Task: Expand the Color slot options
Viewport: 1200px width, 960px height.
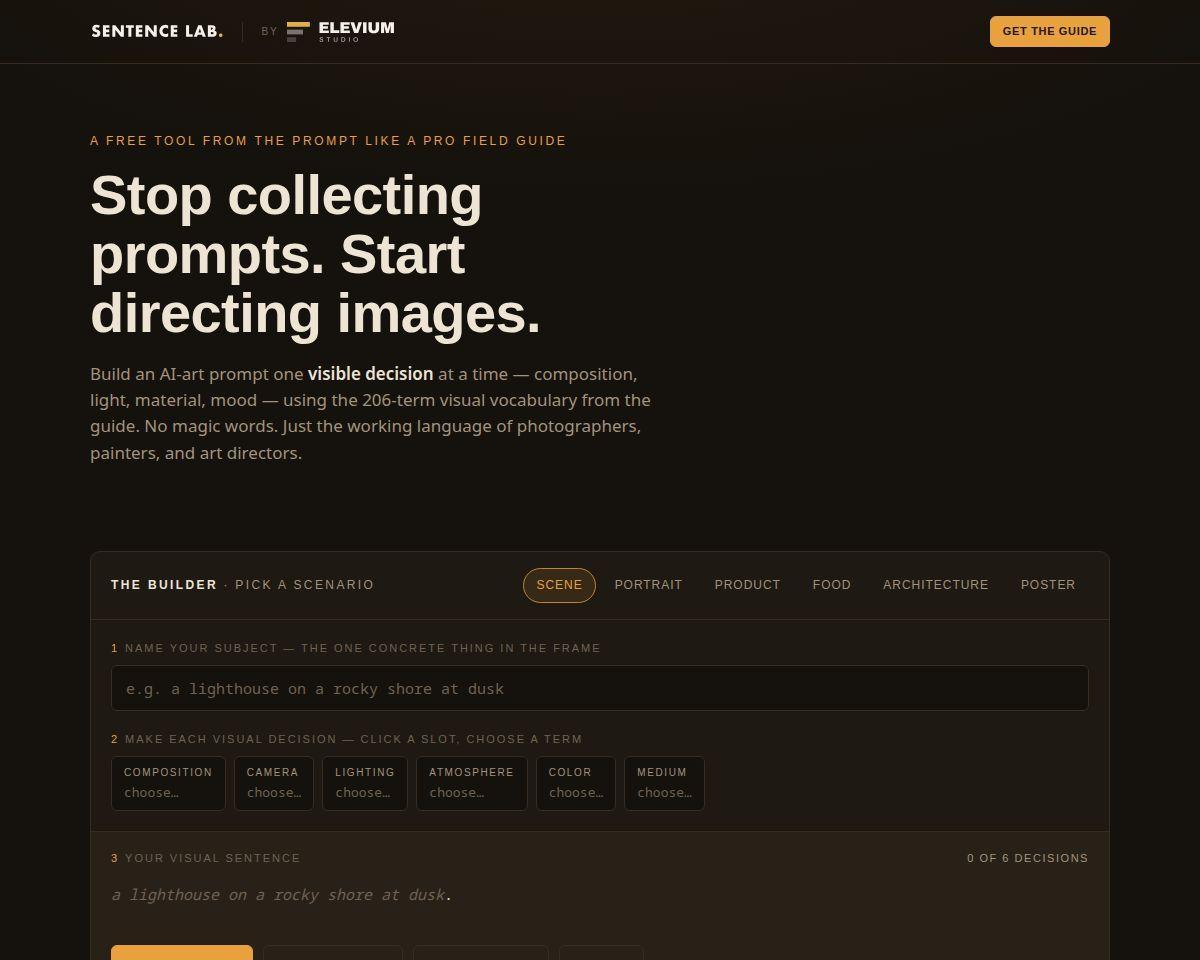Action: (x=576, y=783)
